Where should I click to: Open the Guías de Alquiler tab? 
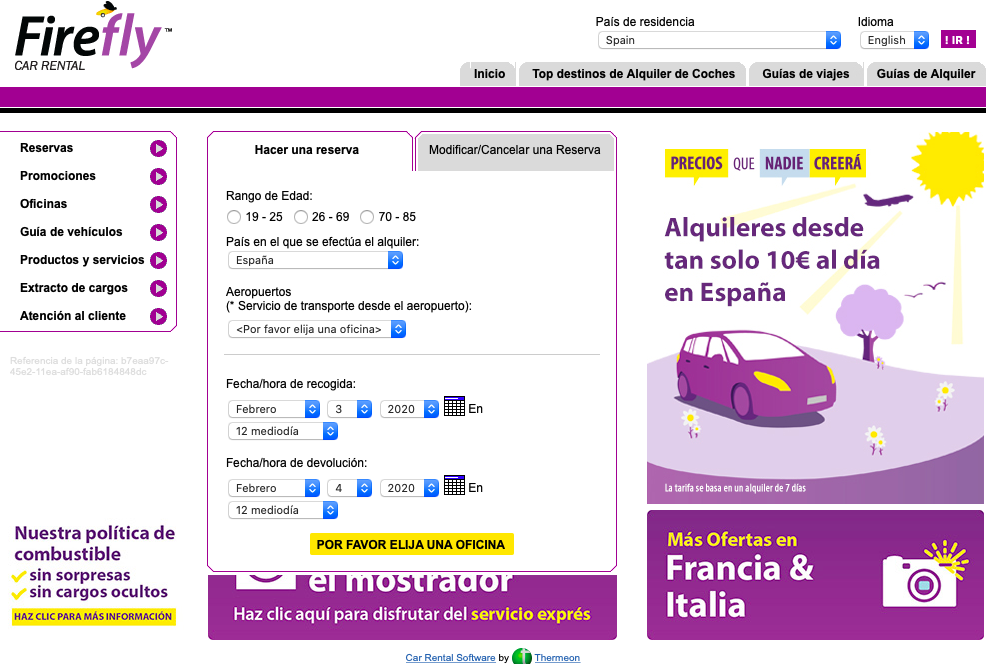click(x=925, y=74)
